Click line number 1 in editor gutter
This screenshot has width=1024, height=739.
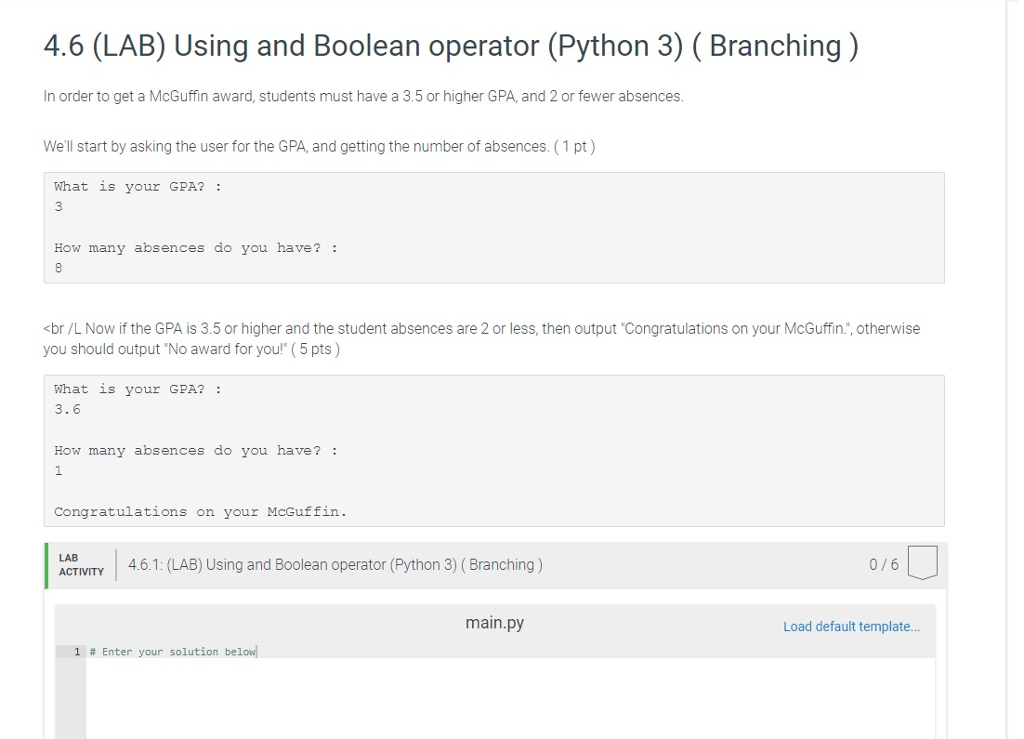(77, 652)
